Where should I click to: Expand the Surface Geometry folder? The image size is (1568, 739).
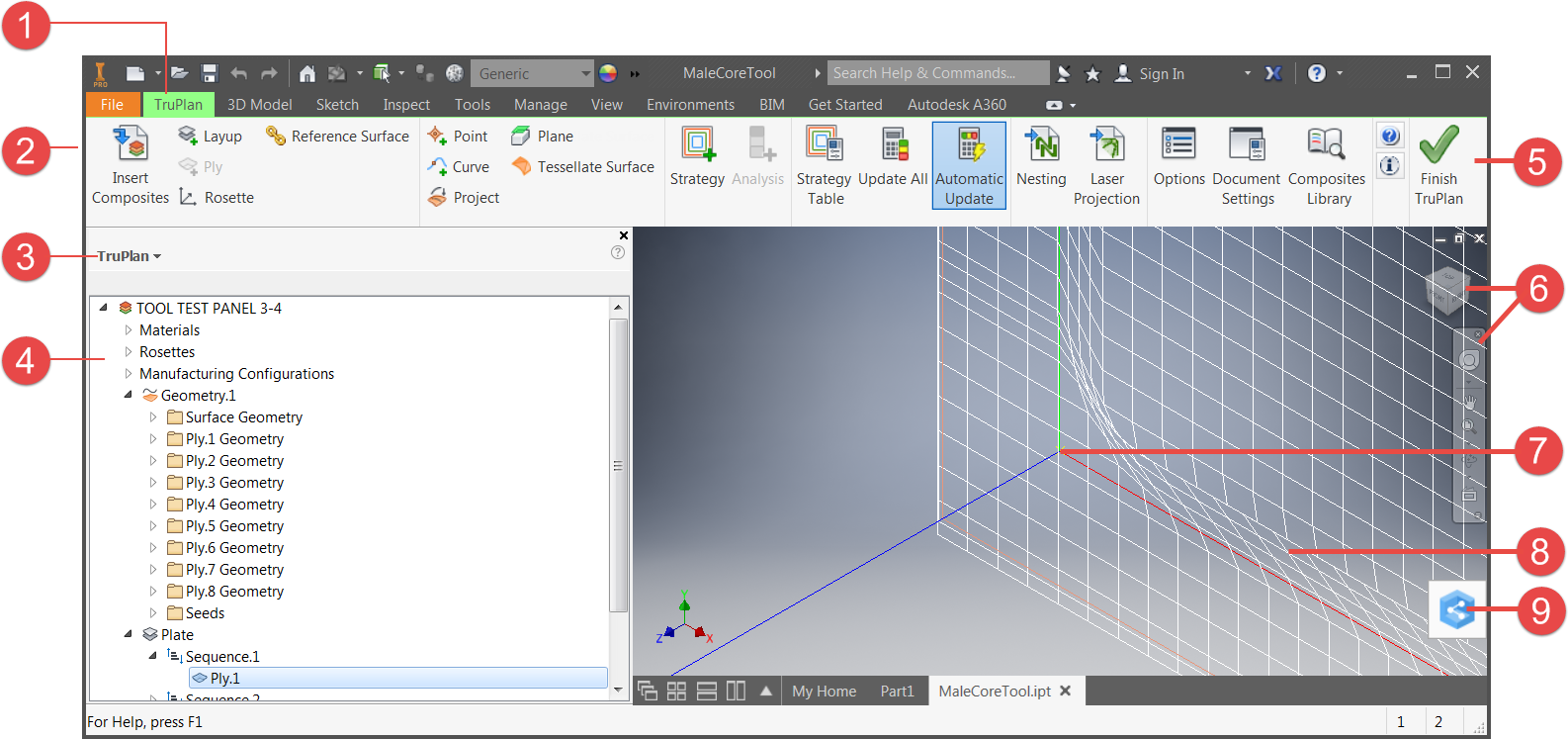[153, 417]
